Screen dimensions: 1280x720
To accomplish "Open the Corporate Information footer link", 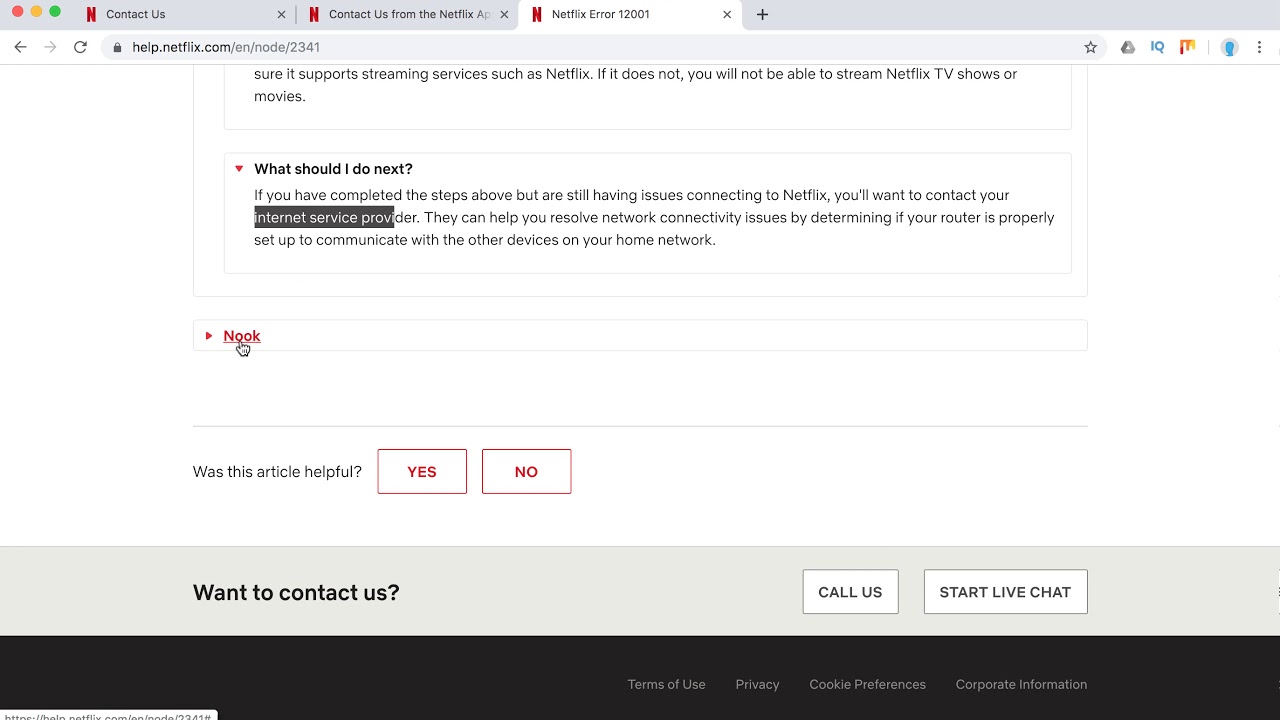I will point(1021,684).
